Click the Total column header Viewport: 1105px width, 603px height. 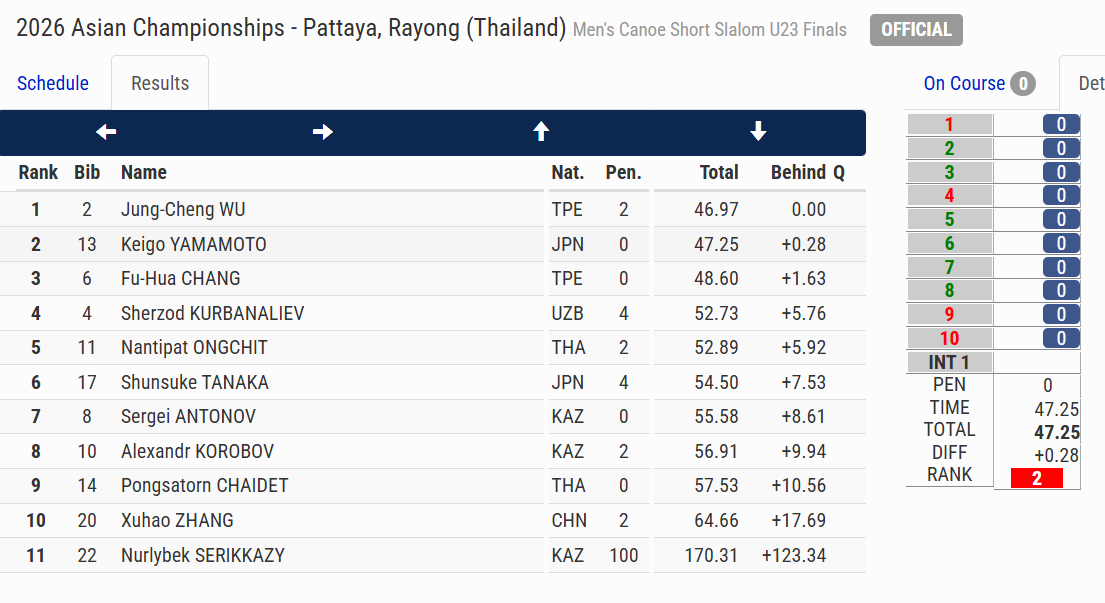pyautogui.click(x=719, y=172)
